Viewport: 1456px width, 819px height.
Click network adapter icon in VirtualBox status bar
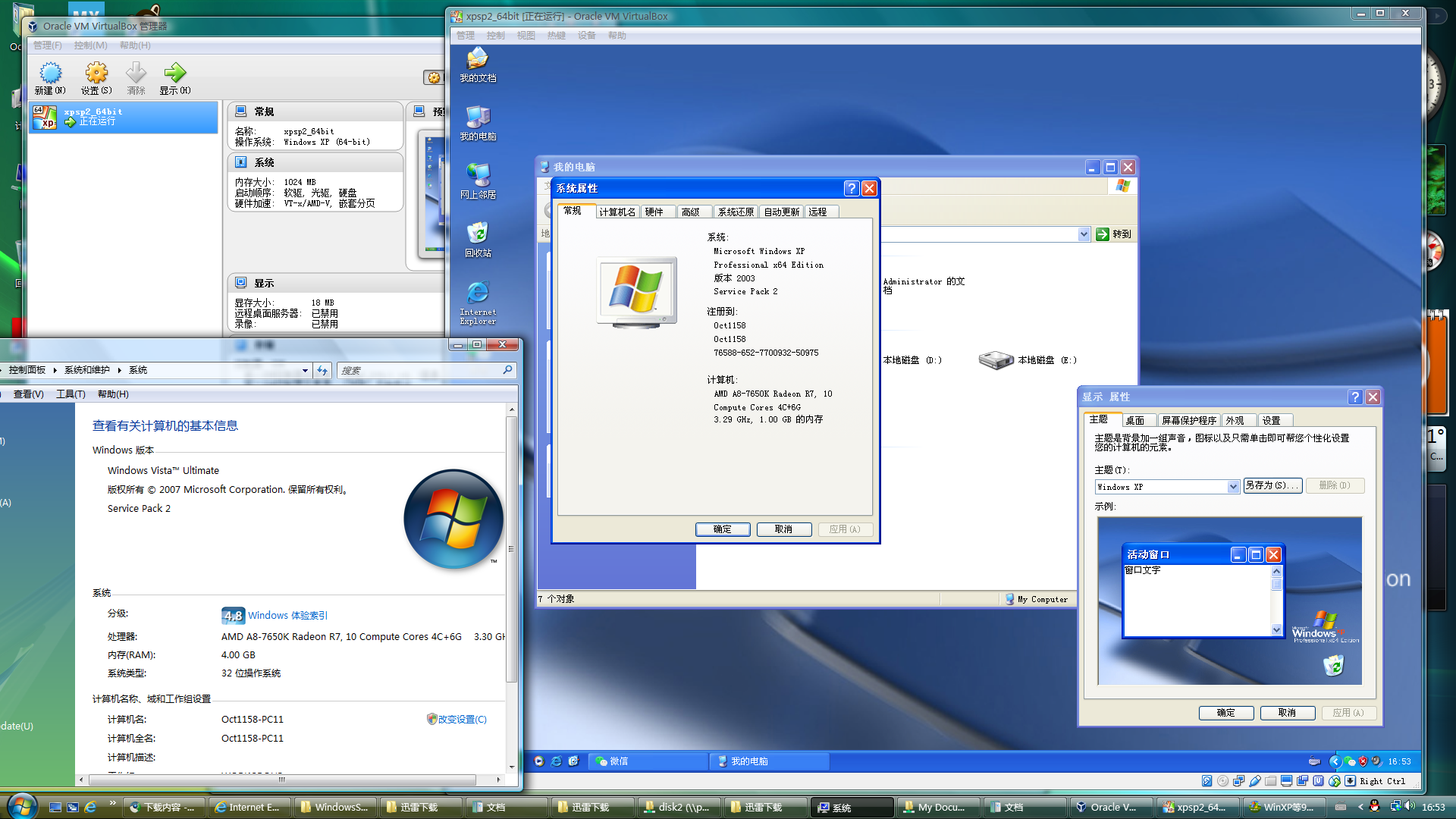pos(1238,781)
